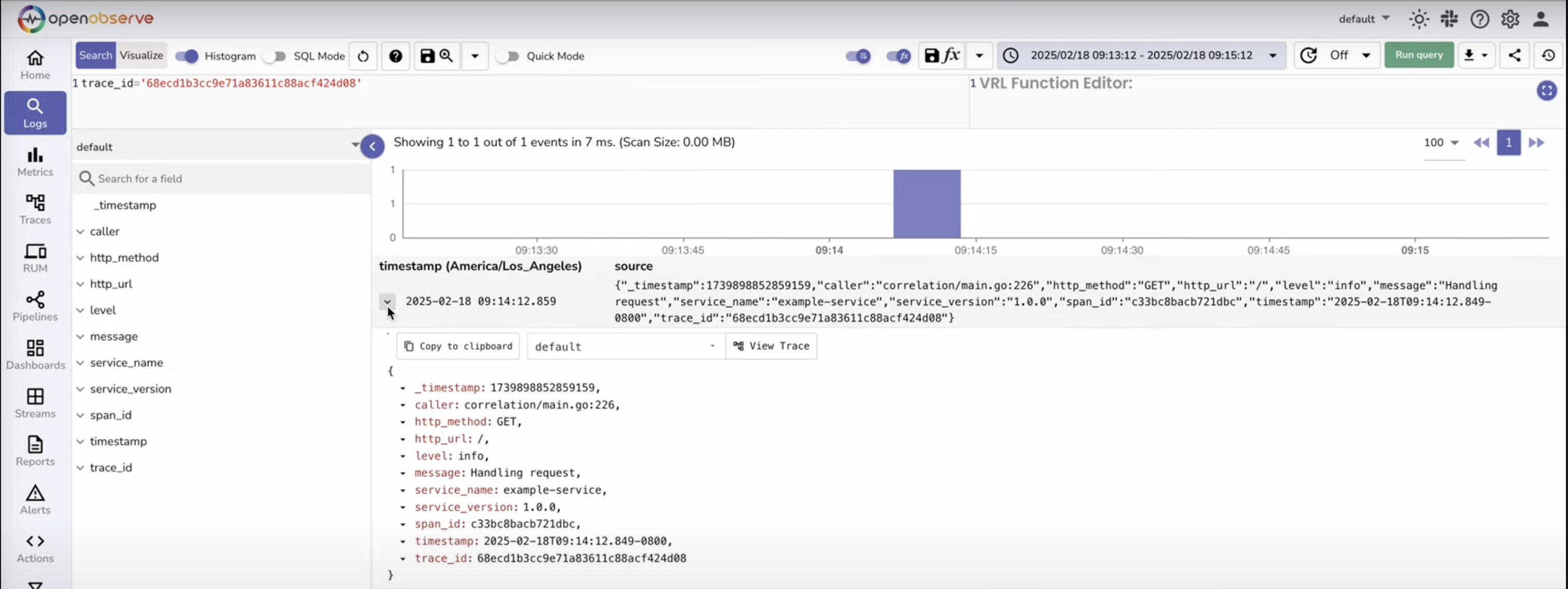Image resolution: width=1568 pixels, height=589 pixels.
Task: Click the search history restore icon
Action: pyautogui.click(x=1548, y=55)
